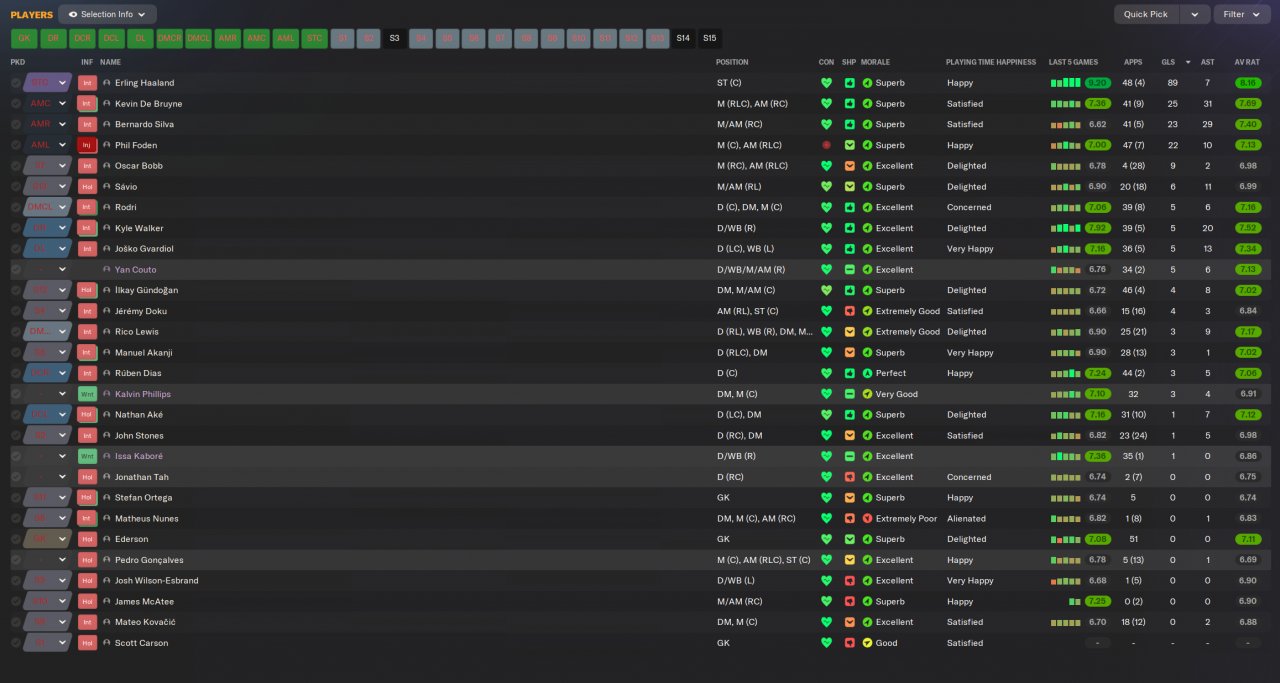
Task: Sort by the GLS column header
Action: click(x=1168, y=62)
